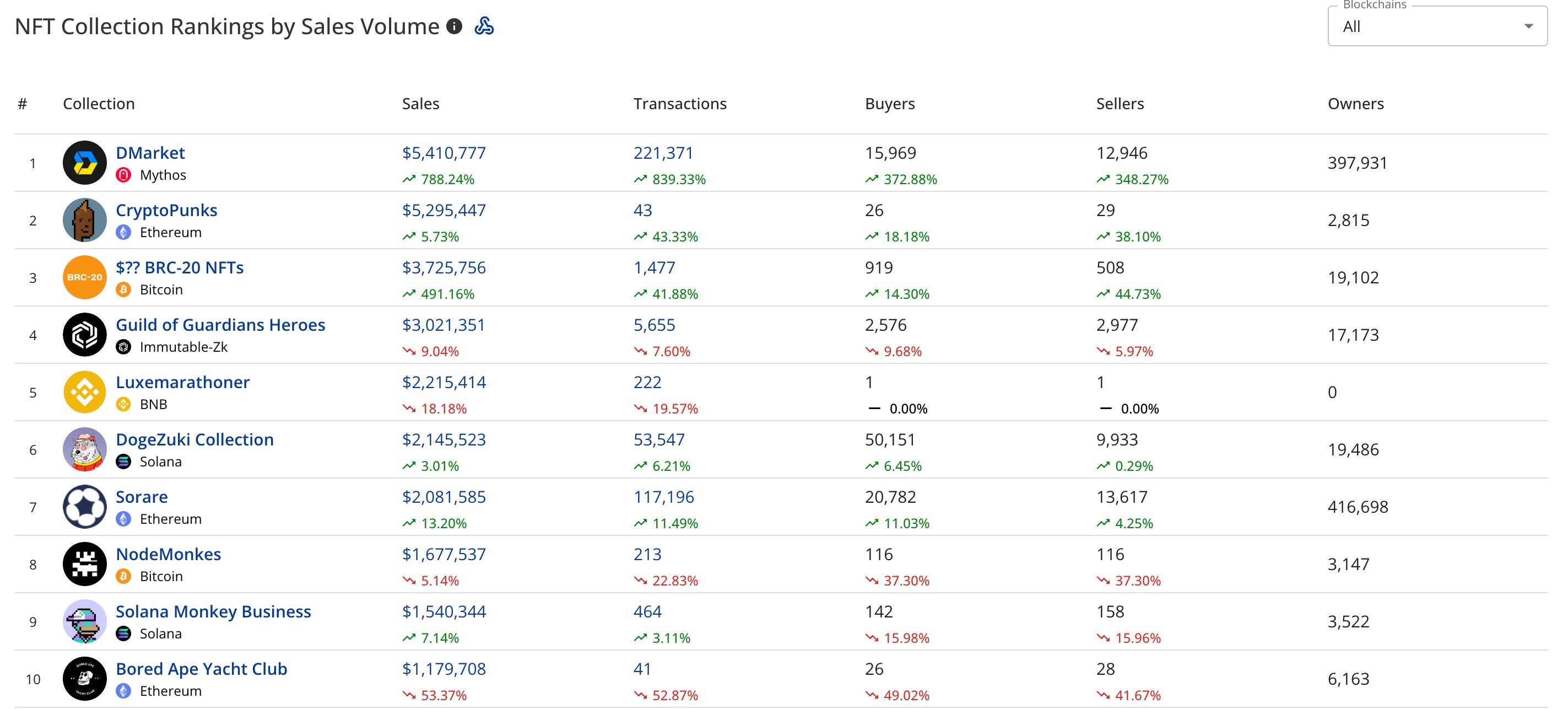
Task: Click the info icon beside the title
Action: pyautogui.click(x=454, y=26)
